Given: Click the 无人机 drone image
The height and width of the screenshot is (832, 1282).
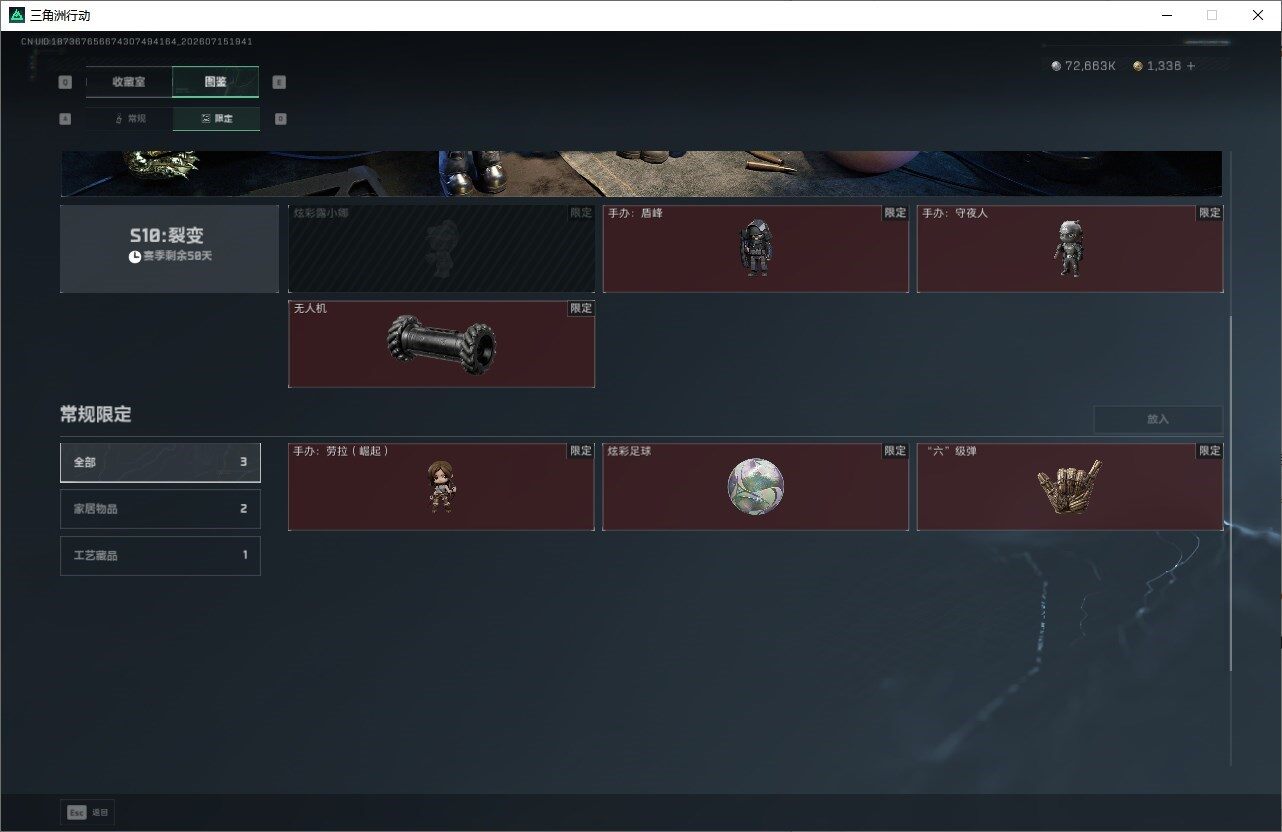Looking at the screenshot, I should point(441,345).
